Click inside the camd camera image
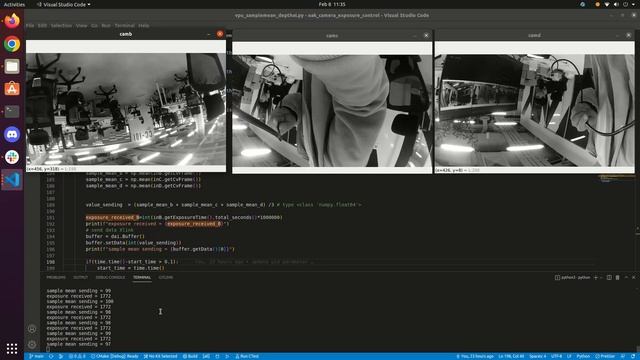 534,110
